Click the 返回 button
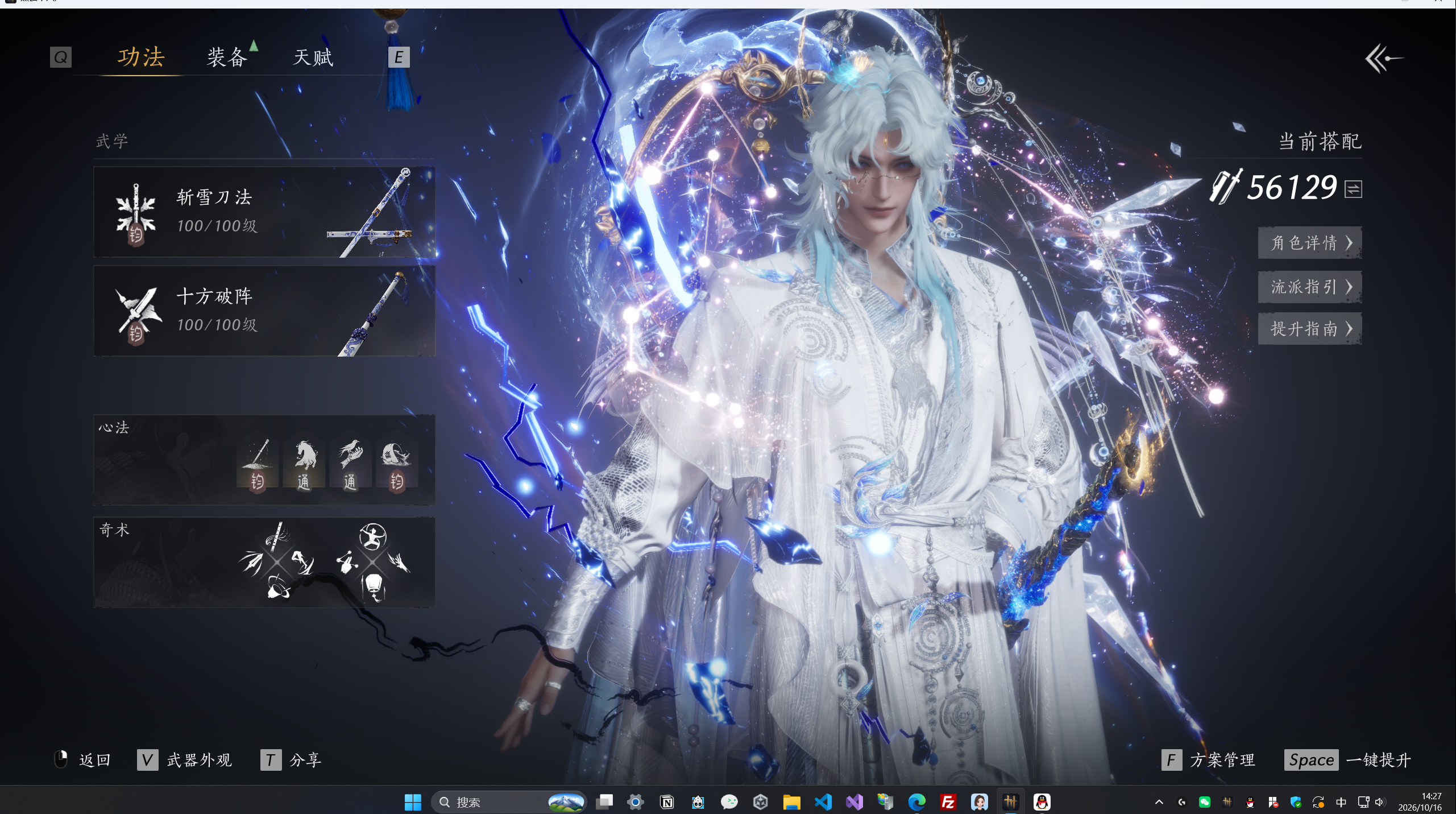The image size is (1456, 814). coord(83,760)
